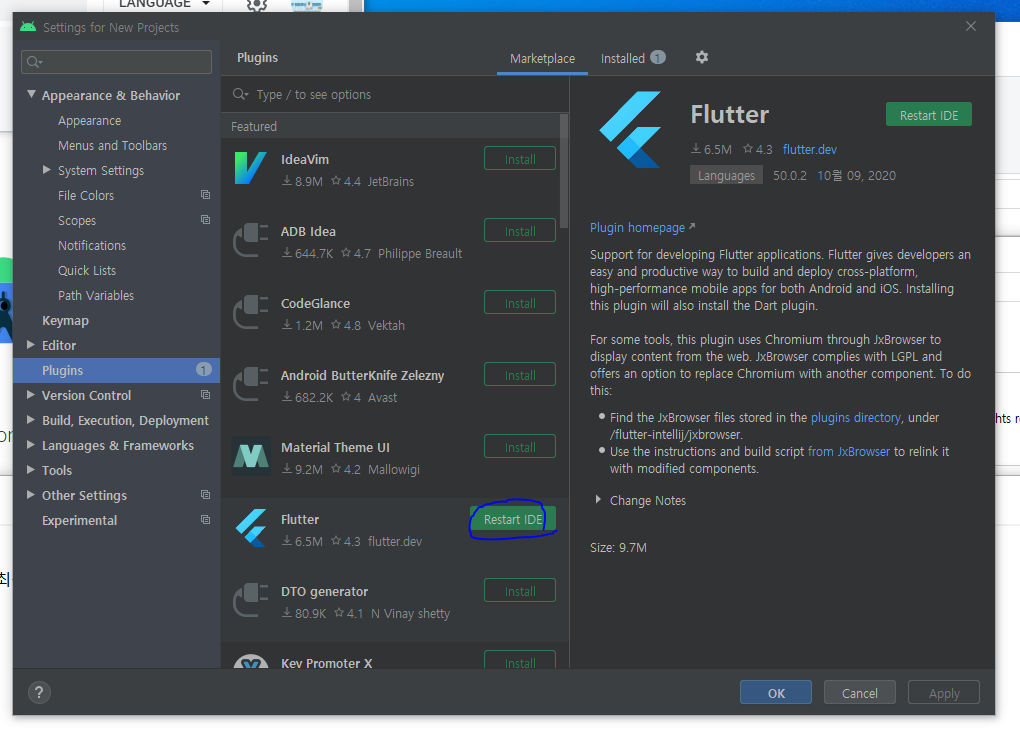Click the IdeaVim plugin icon

click(x=250, y=168)
